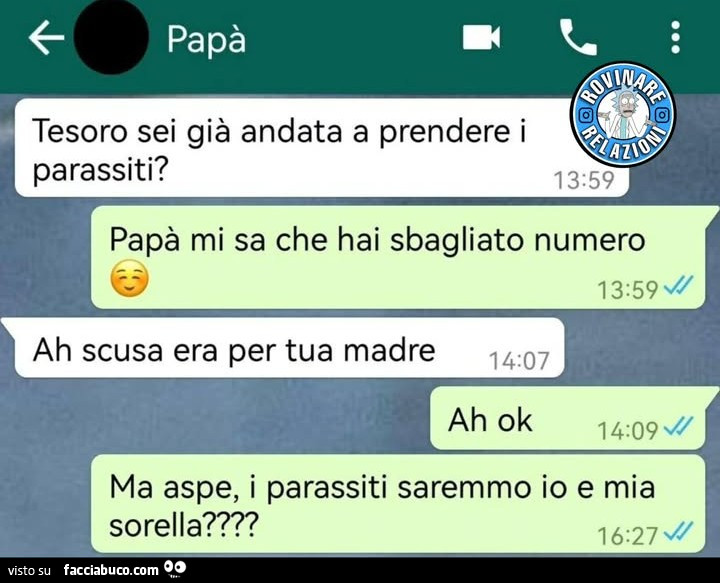Select the 'Ah ok' message bubble
Image resolution: width=720 pixels, height=583 pixels.
click(x=568, y=418)
